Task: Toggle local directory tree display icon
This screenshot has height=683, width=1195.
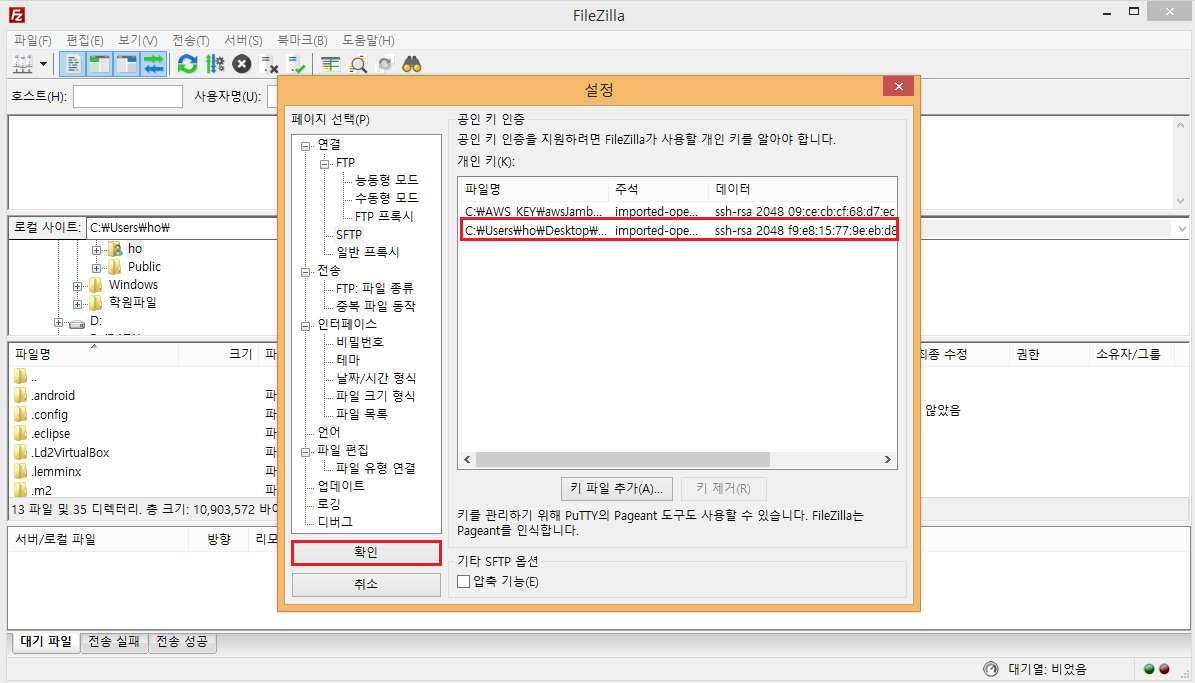Action: coord(99,64)
